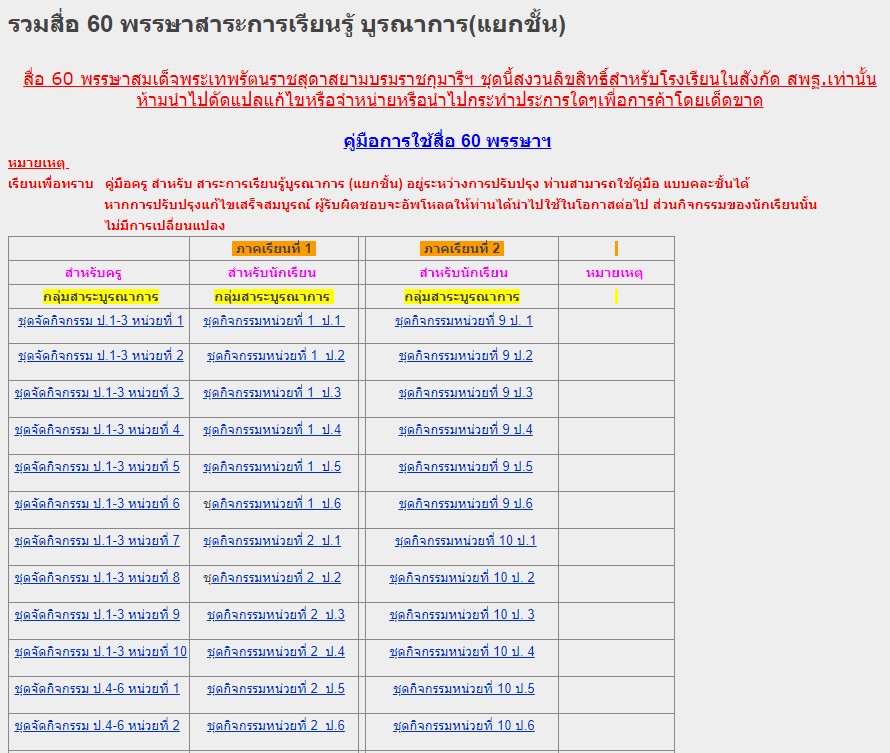This screenshot has height=753, width=890.
Task: Open ชุดกิจกรรมหน่วยที่ 9 ป.5
Action: tap(465, 466)
